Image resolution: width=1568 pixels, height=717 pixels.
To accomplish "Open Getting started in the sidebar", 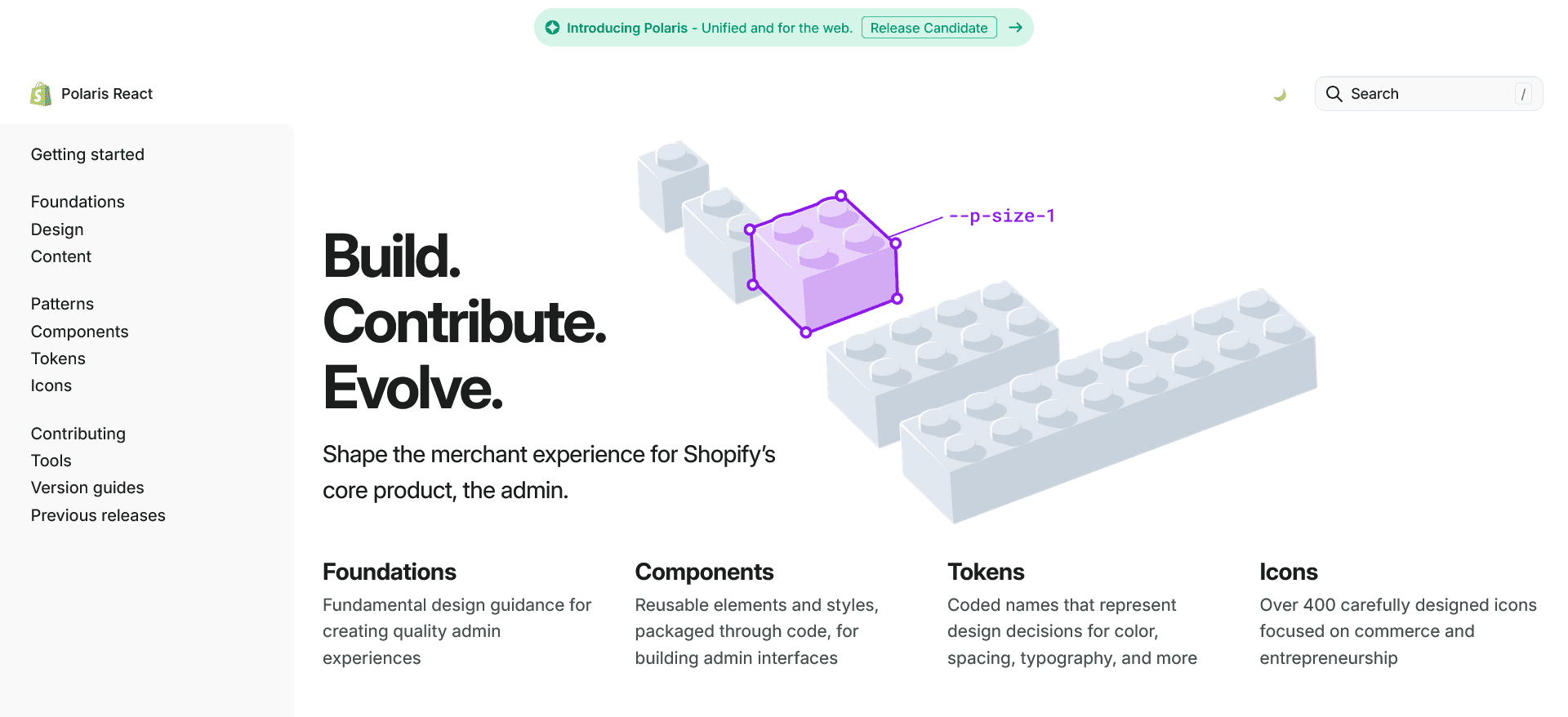I will 87,154.
